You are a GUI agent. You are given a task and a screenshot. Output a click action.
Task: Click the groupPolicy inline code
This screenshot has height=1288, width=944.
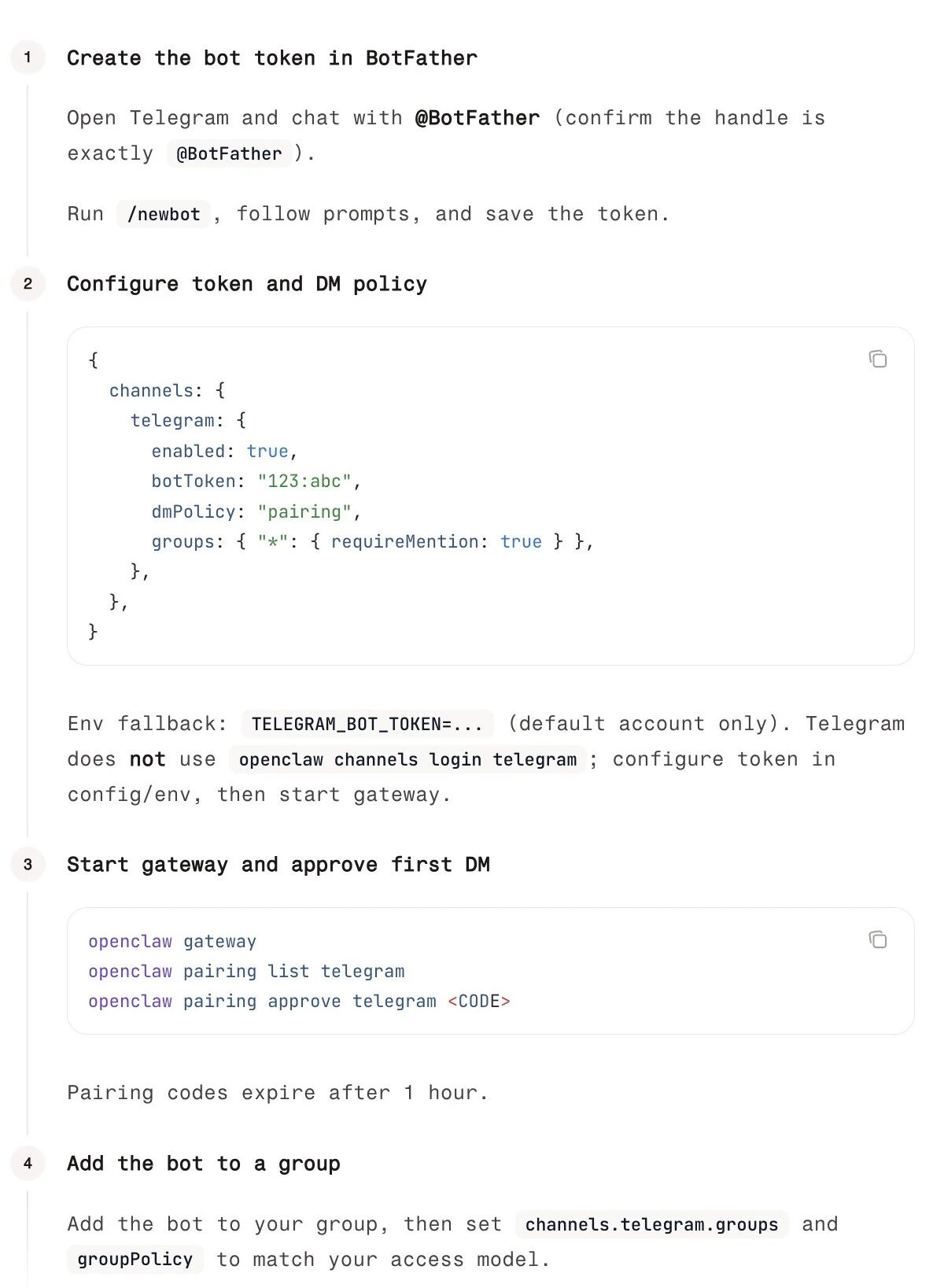point(135,1260)
